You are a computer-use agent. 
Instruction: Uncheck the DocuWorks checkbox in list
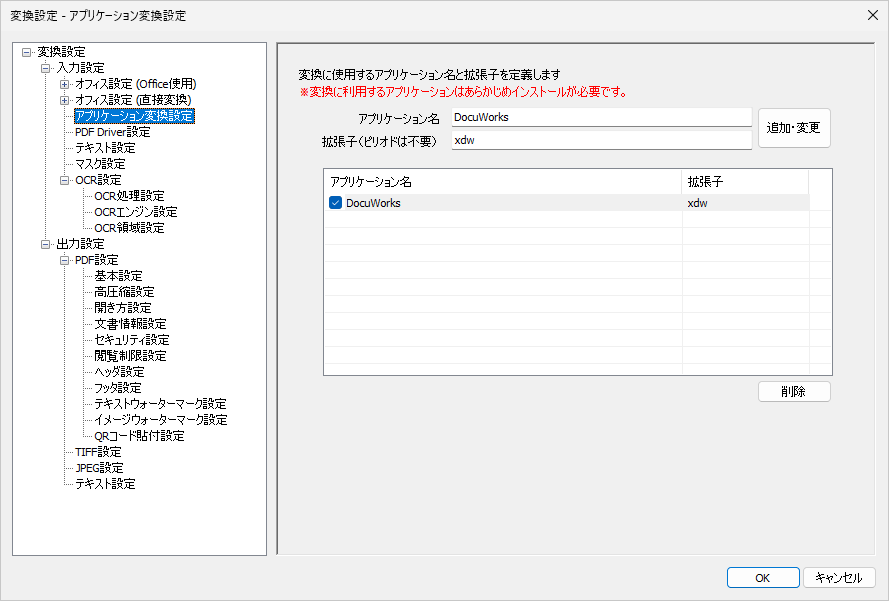[x=335, y=203]
